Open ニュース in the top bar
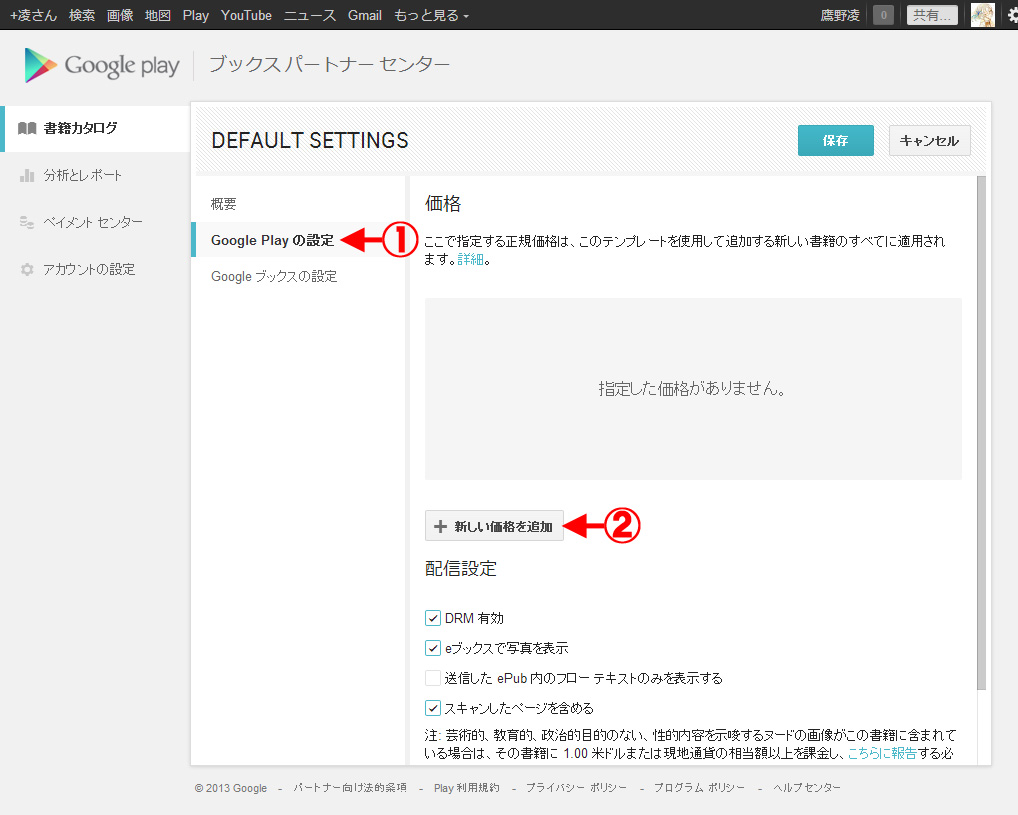1018x815 pixels. pyautogui.click(x=310, y=15)
